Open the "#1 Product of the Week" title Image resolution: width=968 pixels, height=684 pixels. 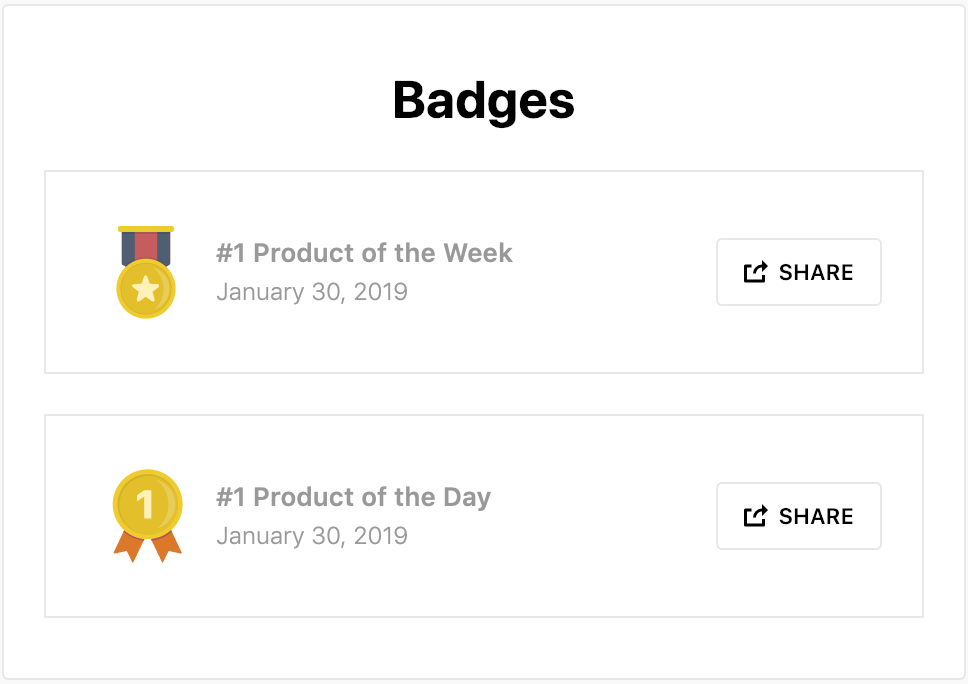click(364, 253)
